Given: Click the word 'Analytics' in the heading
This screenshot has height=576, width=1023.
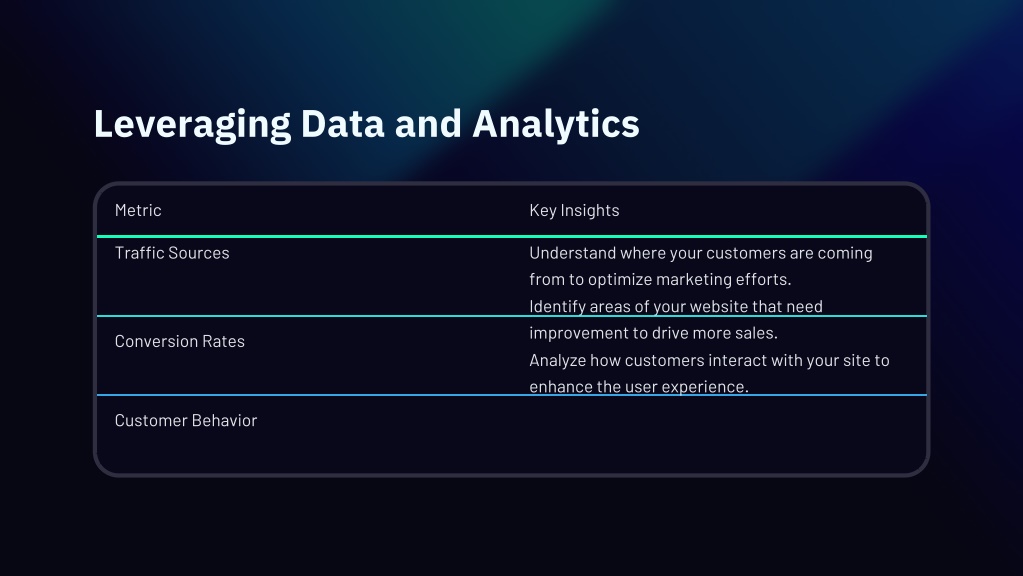Looking at the screenshot, I should [x=556, y=125].
